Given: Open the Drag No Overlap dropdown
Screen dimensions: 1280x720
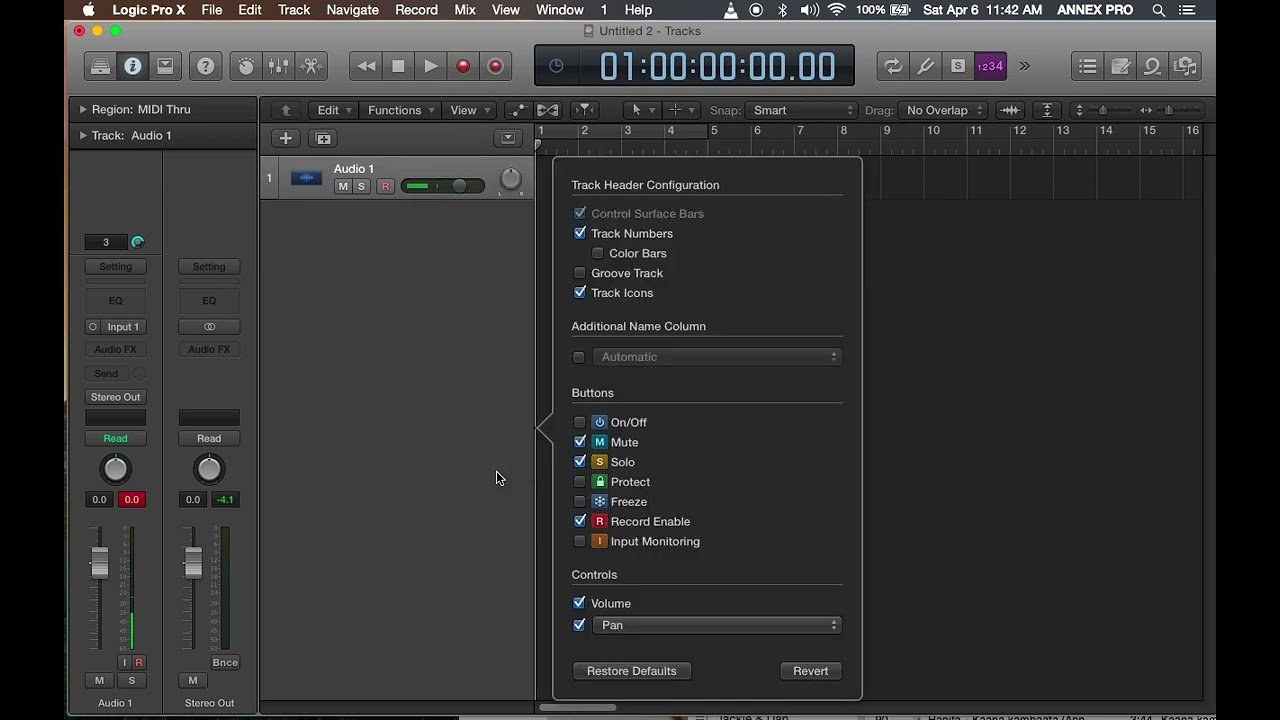Looking at the screenshot, I should (x=943, y=110).
